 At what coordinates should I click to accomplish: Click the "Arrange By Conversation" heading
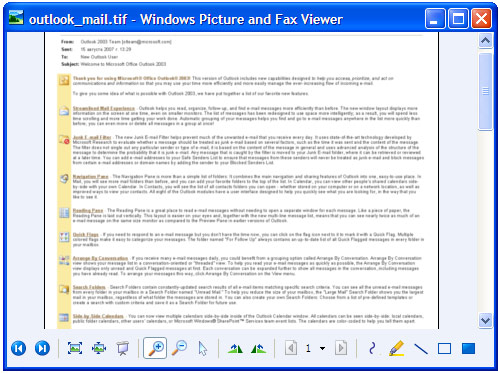(100, 258)
